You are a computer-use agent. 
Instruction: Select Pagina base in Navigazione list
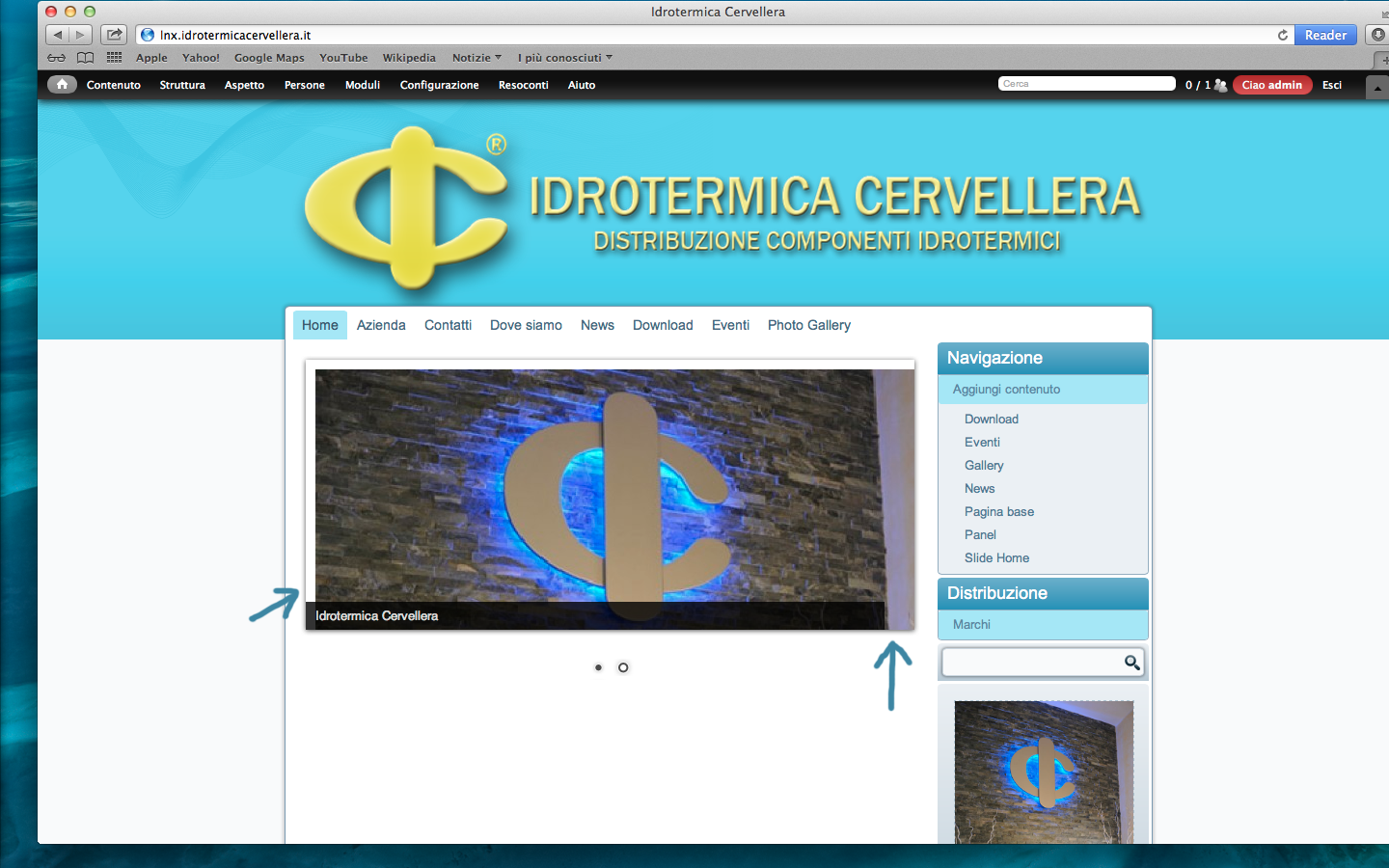(999, 512)
